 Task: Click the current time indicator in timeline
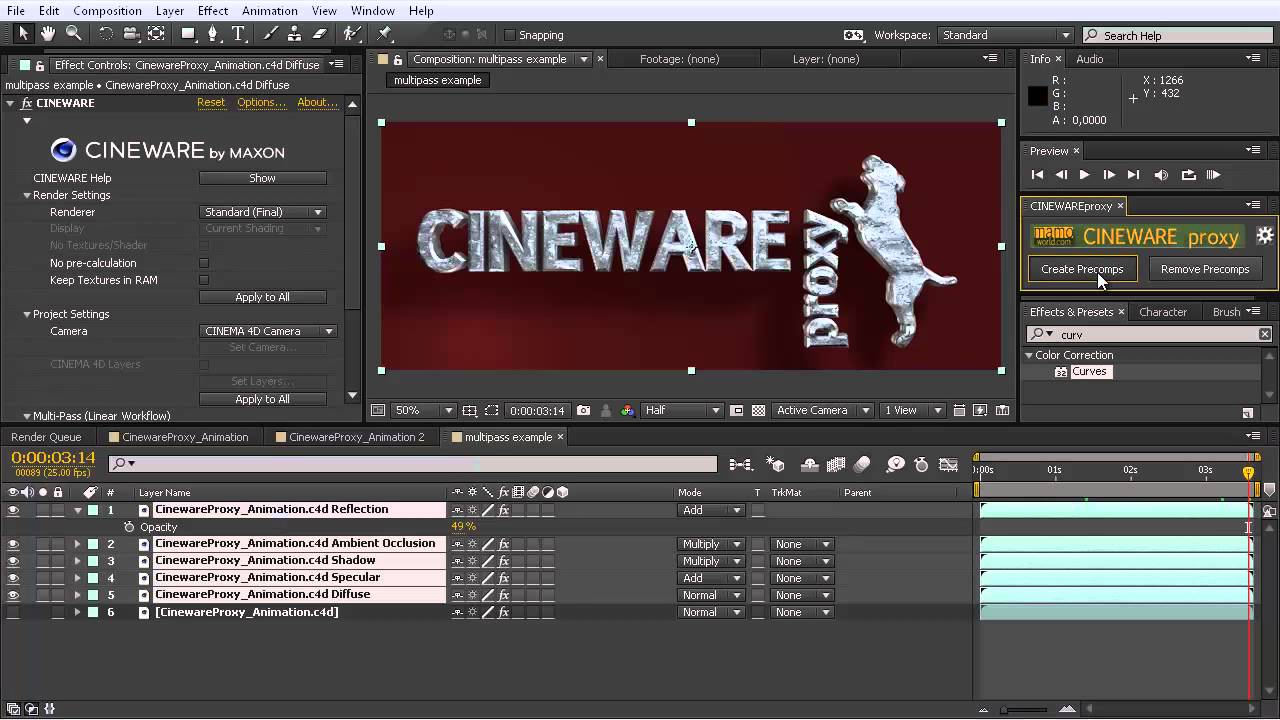pos(1248,472)
